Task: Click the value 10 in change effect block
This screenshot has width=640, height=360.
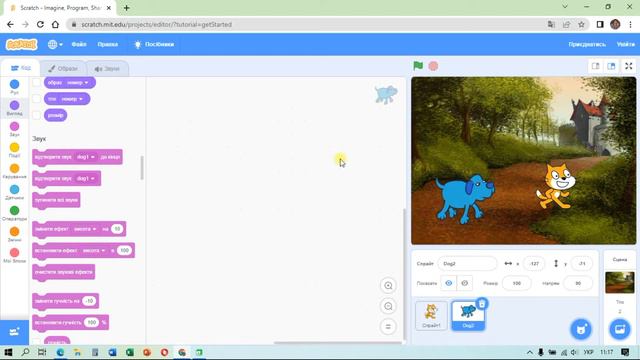Action: [x=117, y=229]
